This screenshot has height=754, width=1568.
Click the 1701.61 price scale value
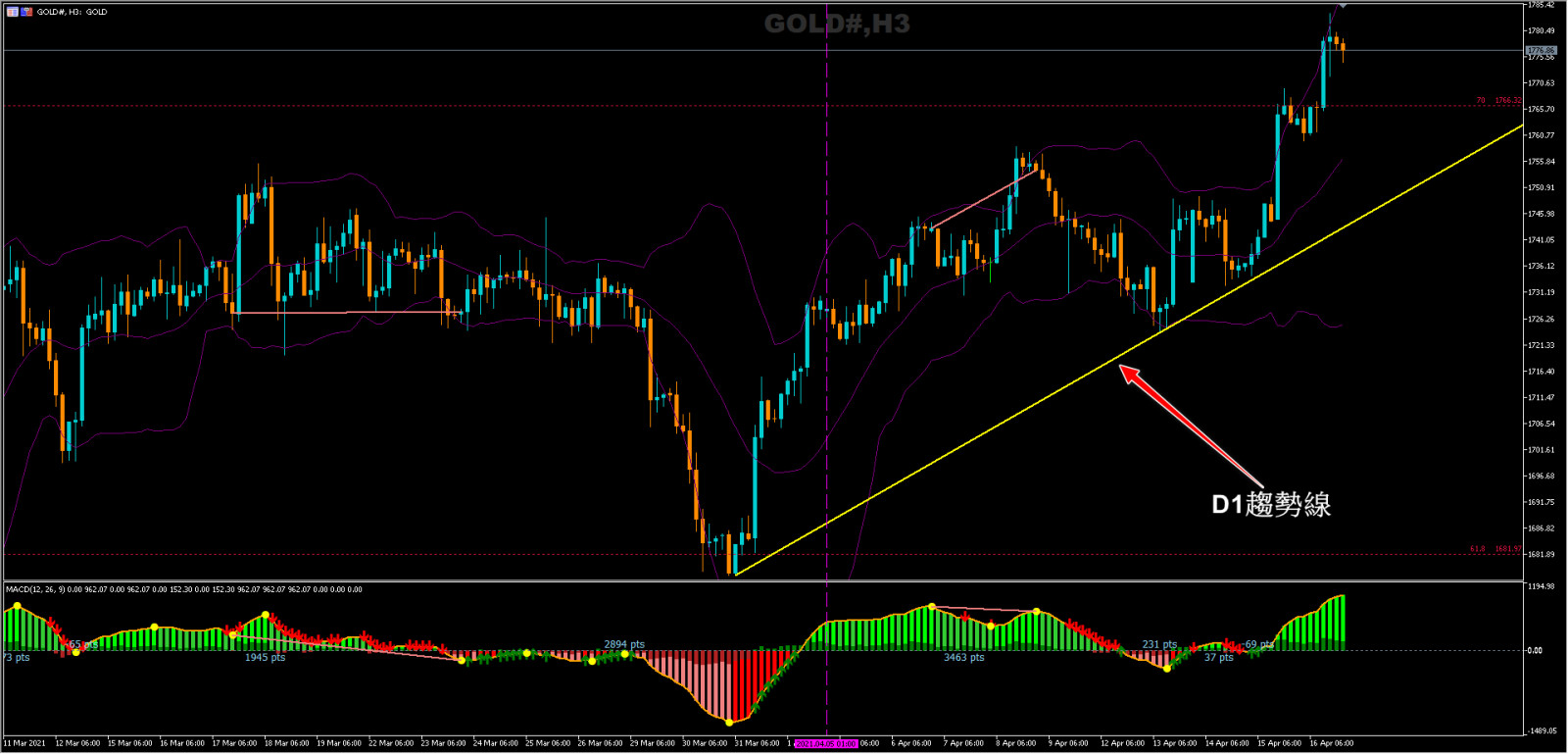click(1542, 450)
